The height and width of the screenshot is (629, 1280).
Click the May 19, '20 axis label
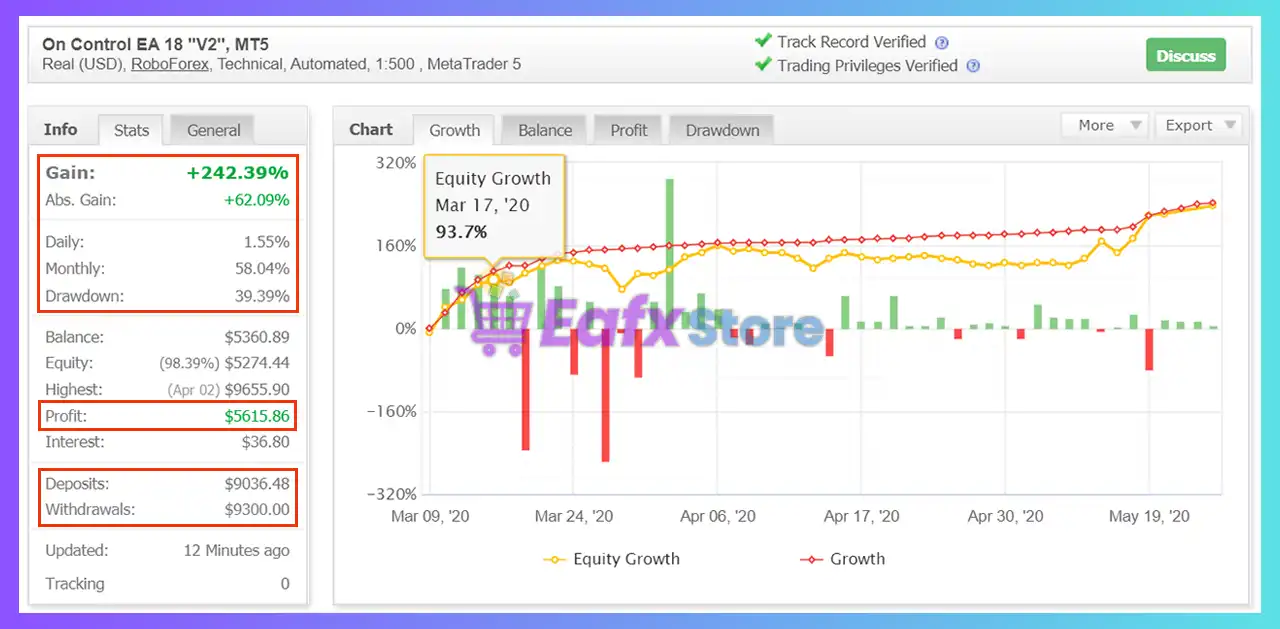click(1150, 516)
